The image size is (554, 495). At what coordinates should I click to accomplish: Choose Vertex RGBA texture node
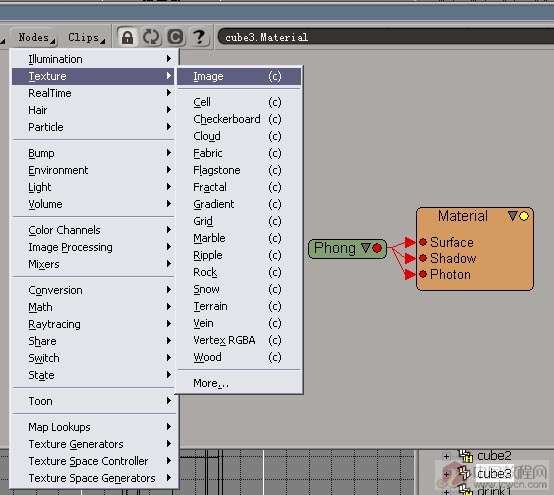coord(239,340)
